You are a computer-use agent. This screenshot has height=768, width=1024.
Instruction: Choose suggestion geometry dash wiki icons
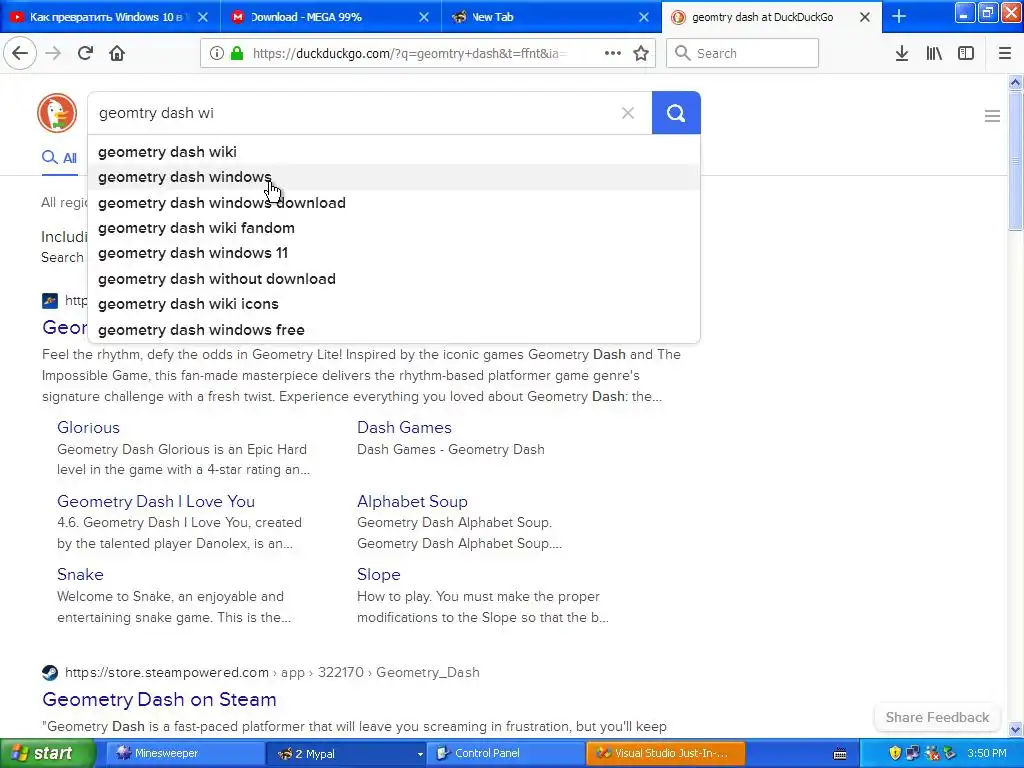pyautogui.click(x=394, y=304)
